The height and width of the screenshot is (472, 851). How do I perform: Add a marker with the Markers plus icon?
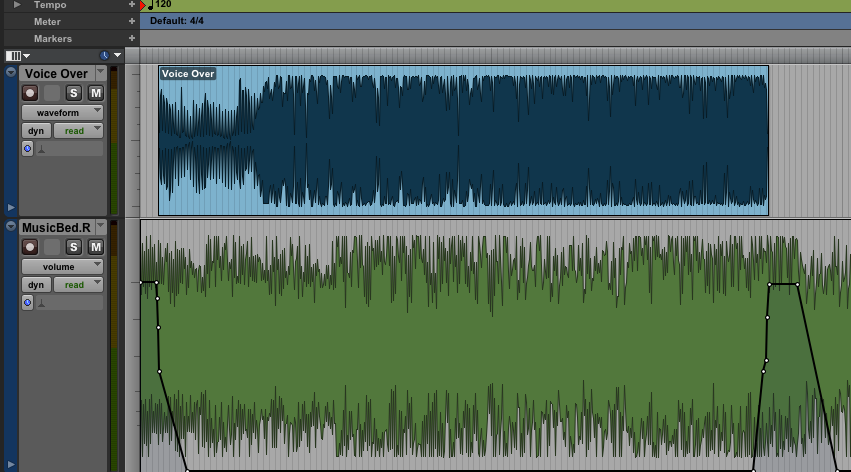point(132,38)
